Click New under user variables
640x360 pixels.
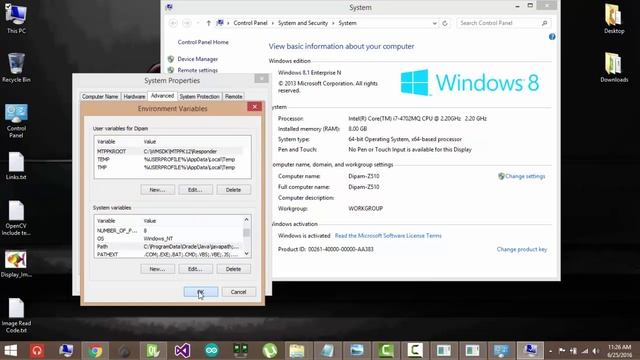tap(158, 190)
